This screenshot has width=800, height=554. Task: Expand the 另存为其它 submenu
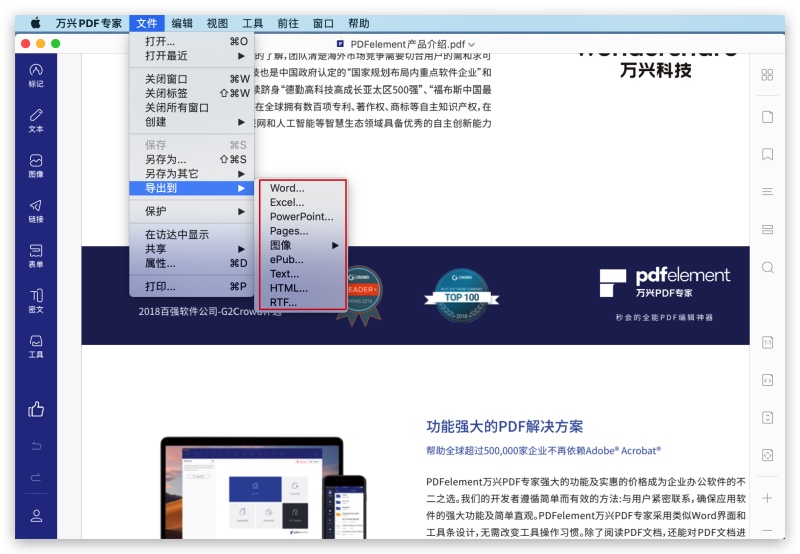tap(192, 173)
